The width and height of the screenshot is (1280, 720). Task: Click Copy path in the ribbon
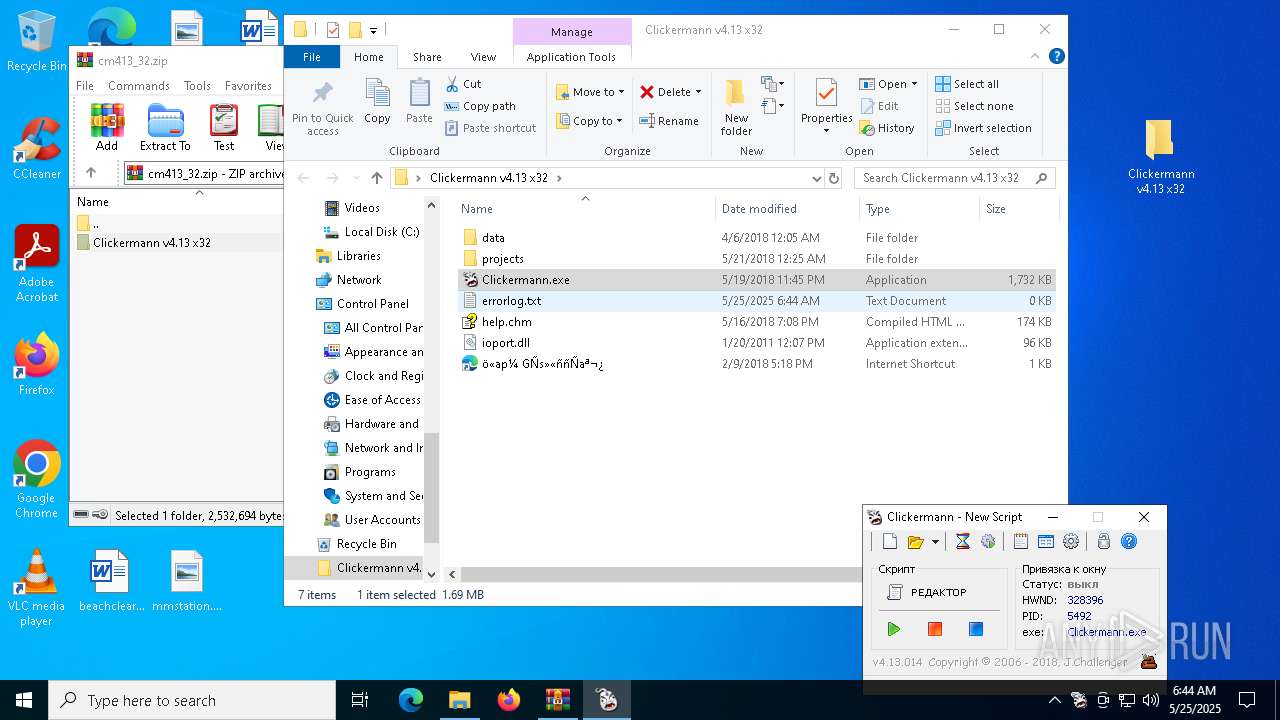(x=480, y=106)
